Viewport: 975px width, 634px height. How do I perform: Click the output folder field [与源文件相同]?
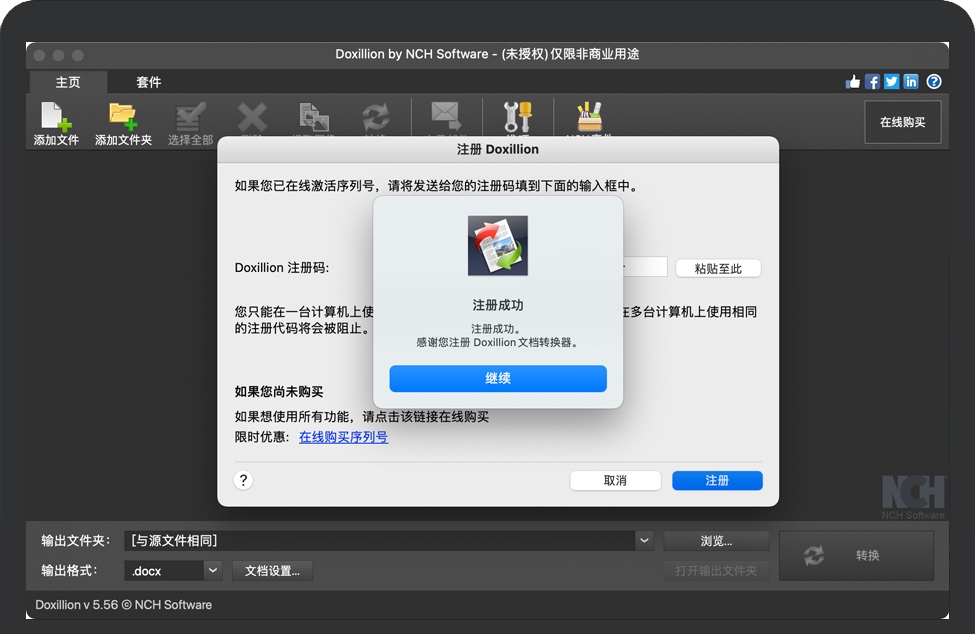(379, 541)
